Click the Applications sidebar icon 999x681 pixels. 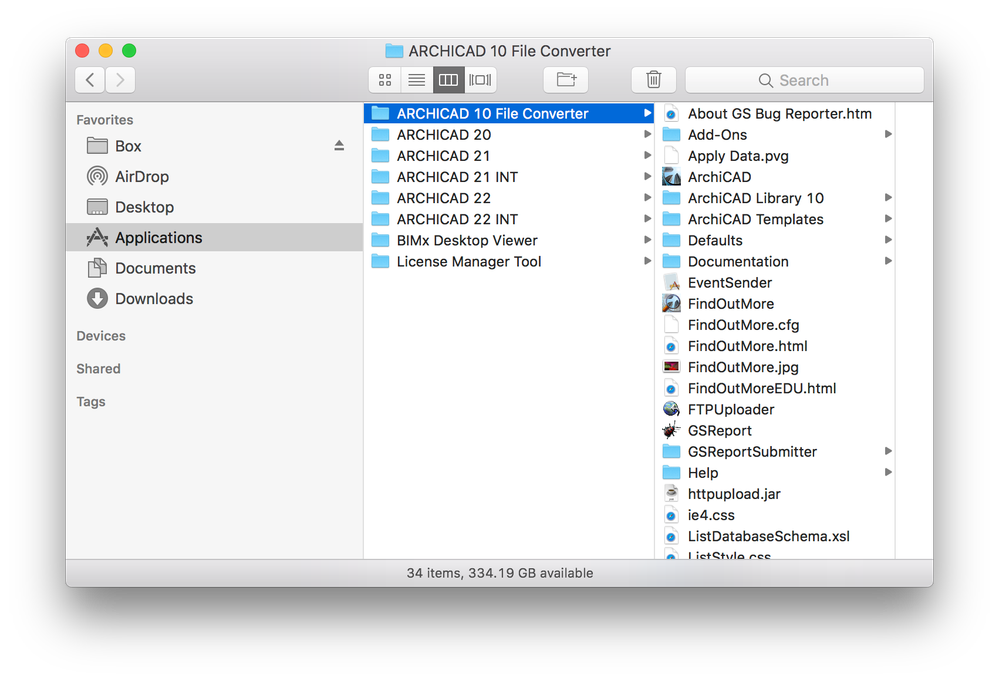97,237
